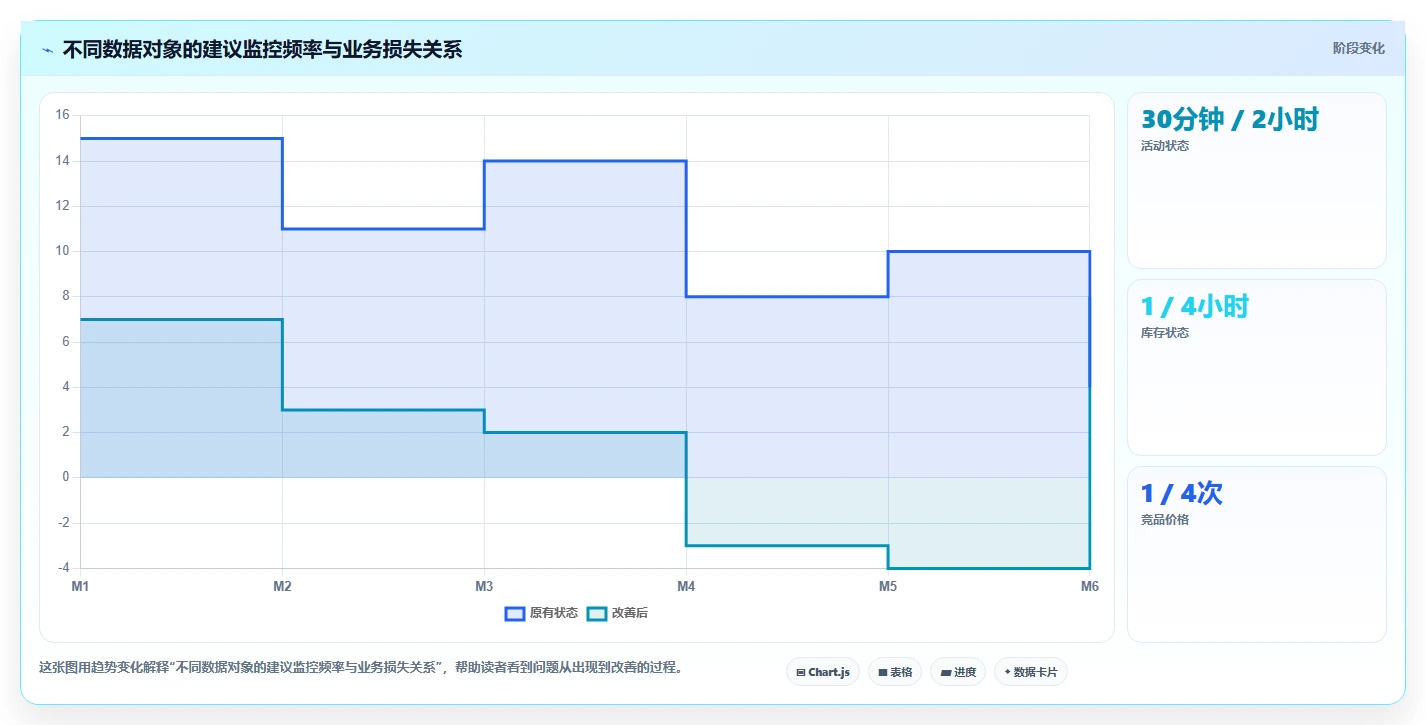Click the 活动状态 caption text
1426x725 pixels.
(1165, 146)
